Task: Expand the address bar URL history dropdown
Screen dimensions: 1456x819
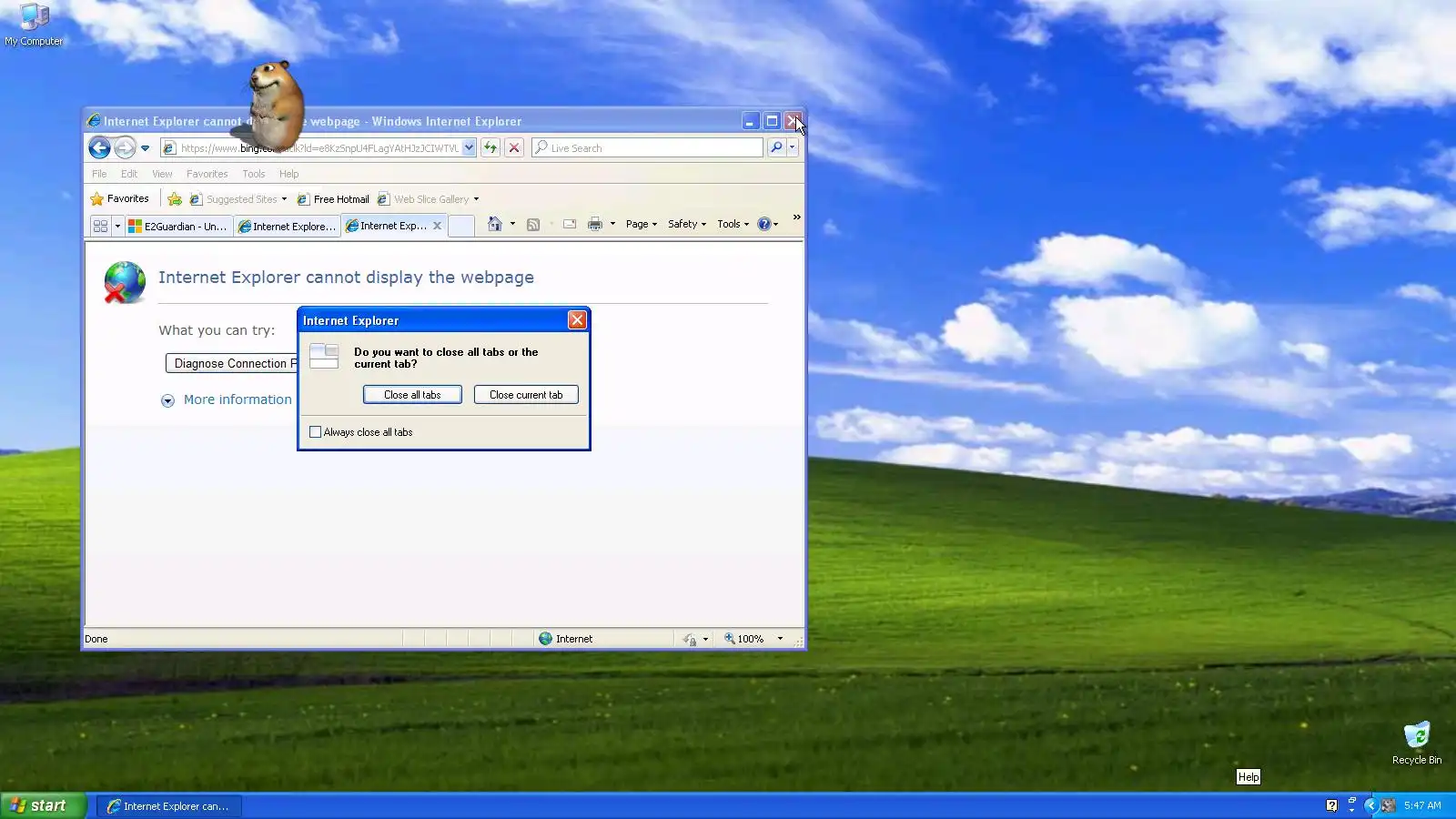Action: click(469, 147)
